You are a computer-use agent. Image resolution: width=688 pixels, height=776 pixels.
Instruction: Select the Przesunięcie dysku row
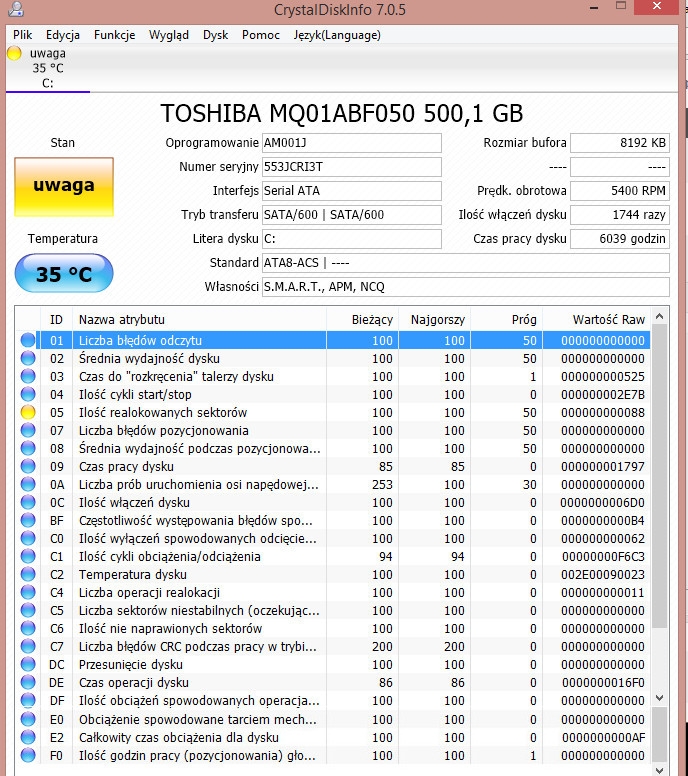333,664
